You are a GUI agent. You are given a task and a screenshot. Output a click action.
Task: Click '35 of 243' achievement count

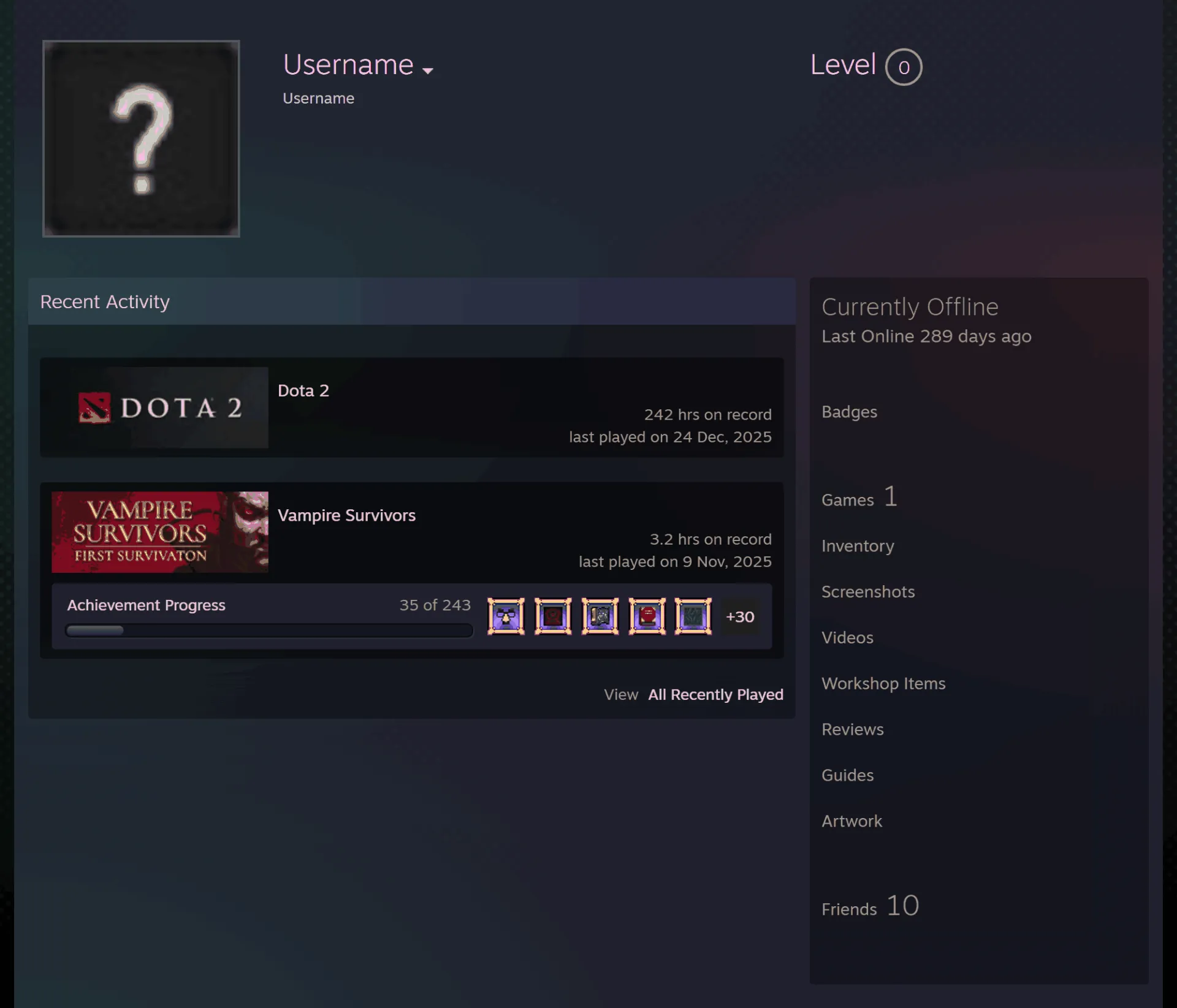(x=435, y=605)
